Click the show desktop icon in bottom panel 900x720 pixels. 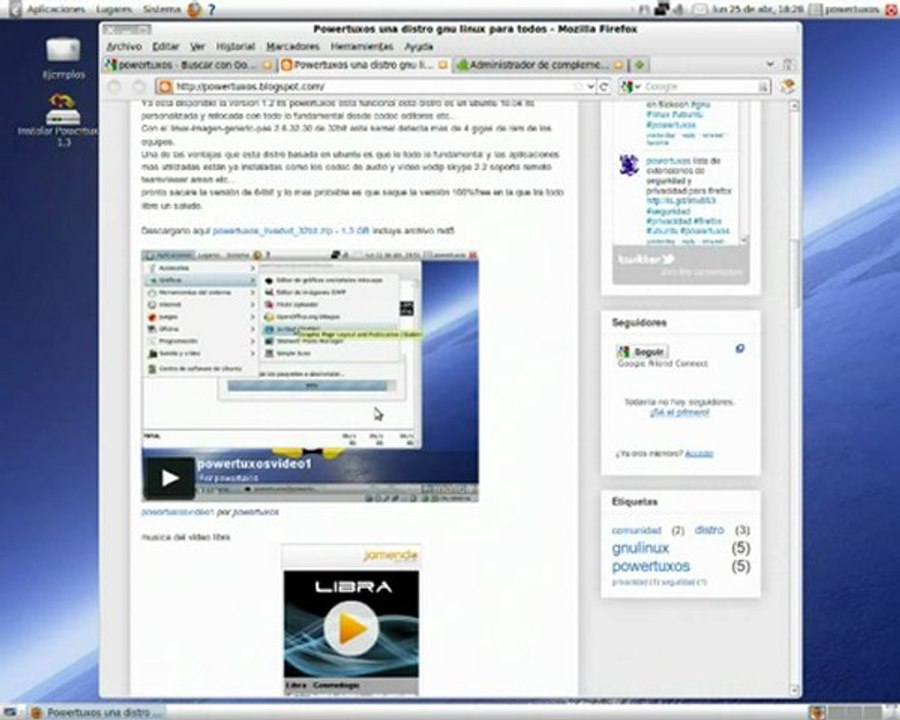[x=9, y=713]
